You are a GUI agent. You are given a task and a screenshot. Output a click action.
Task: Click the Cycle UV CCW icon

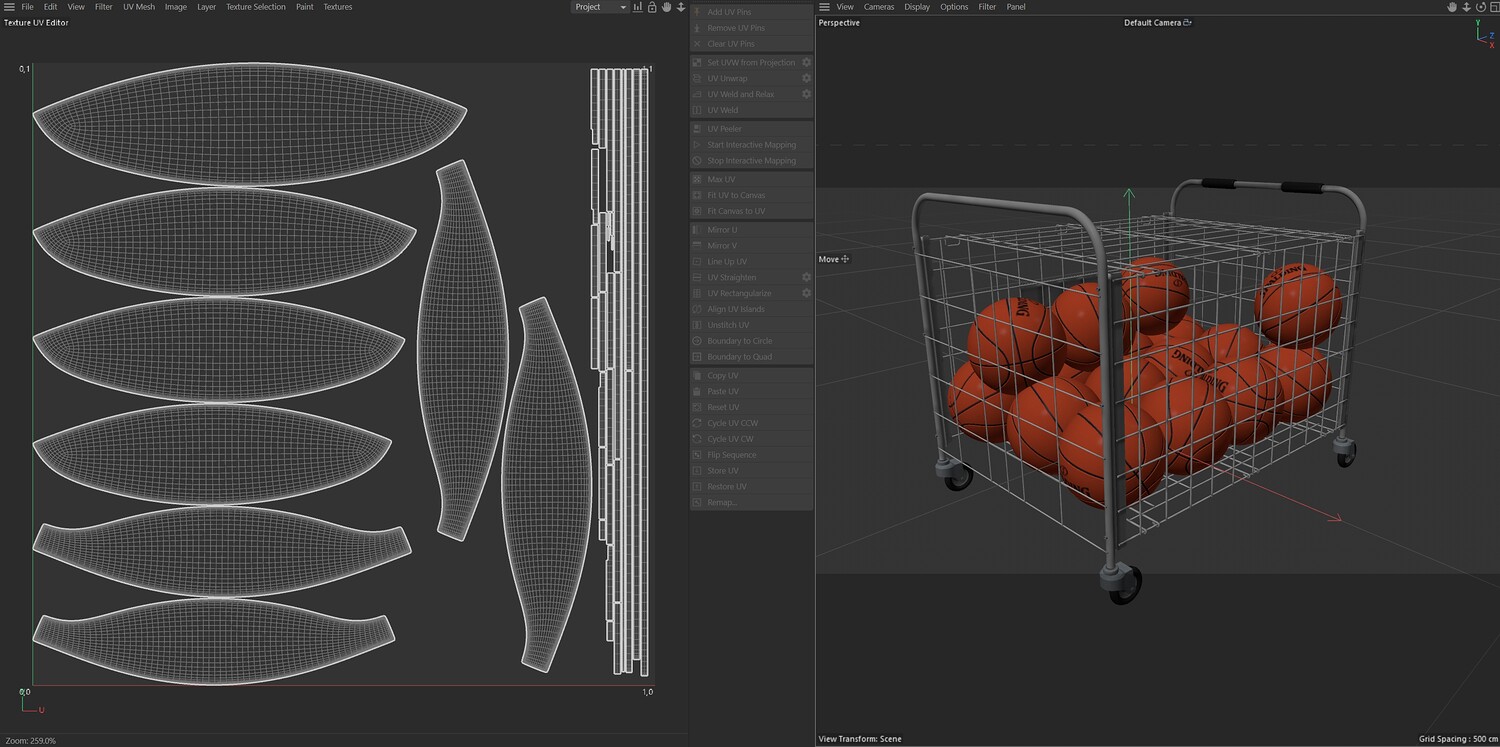pos(697,423)
